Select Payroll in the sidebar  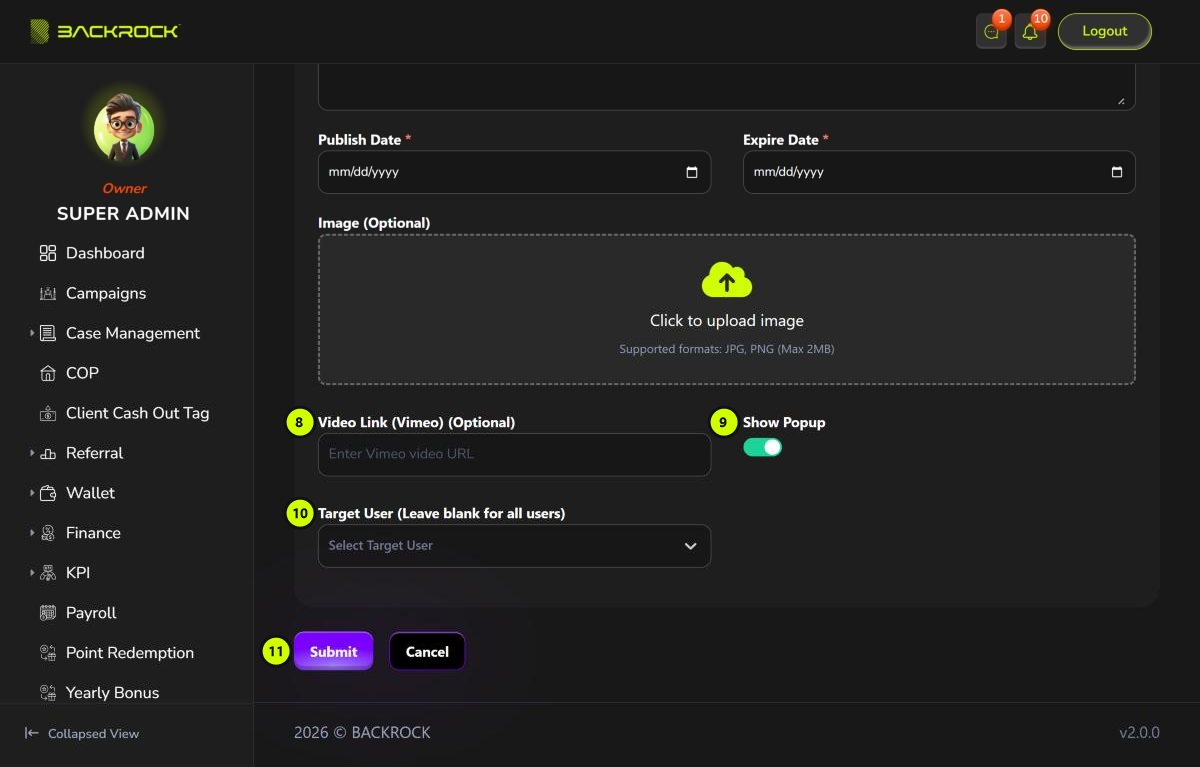[x=91, y=613]
